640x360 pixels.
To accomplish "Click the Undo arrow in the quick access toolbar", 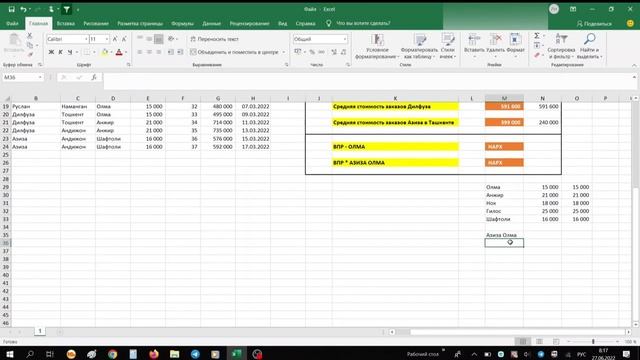I will pyautogui.click(x=23, y=9).
